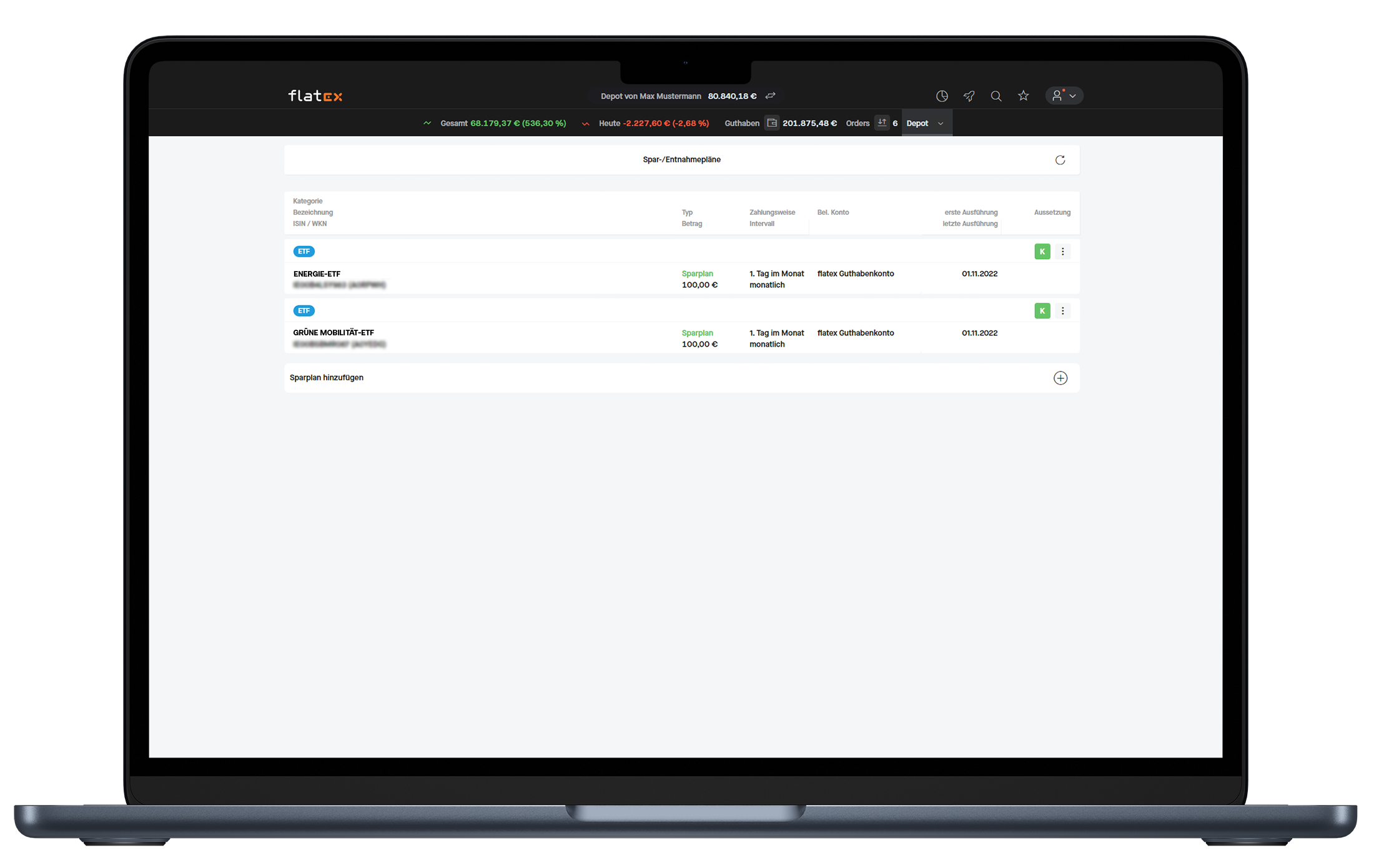Click the Gesamt green trend icon
Screen dimensions: 1374x868
pyautogui.click(x=427, y=123)
